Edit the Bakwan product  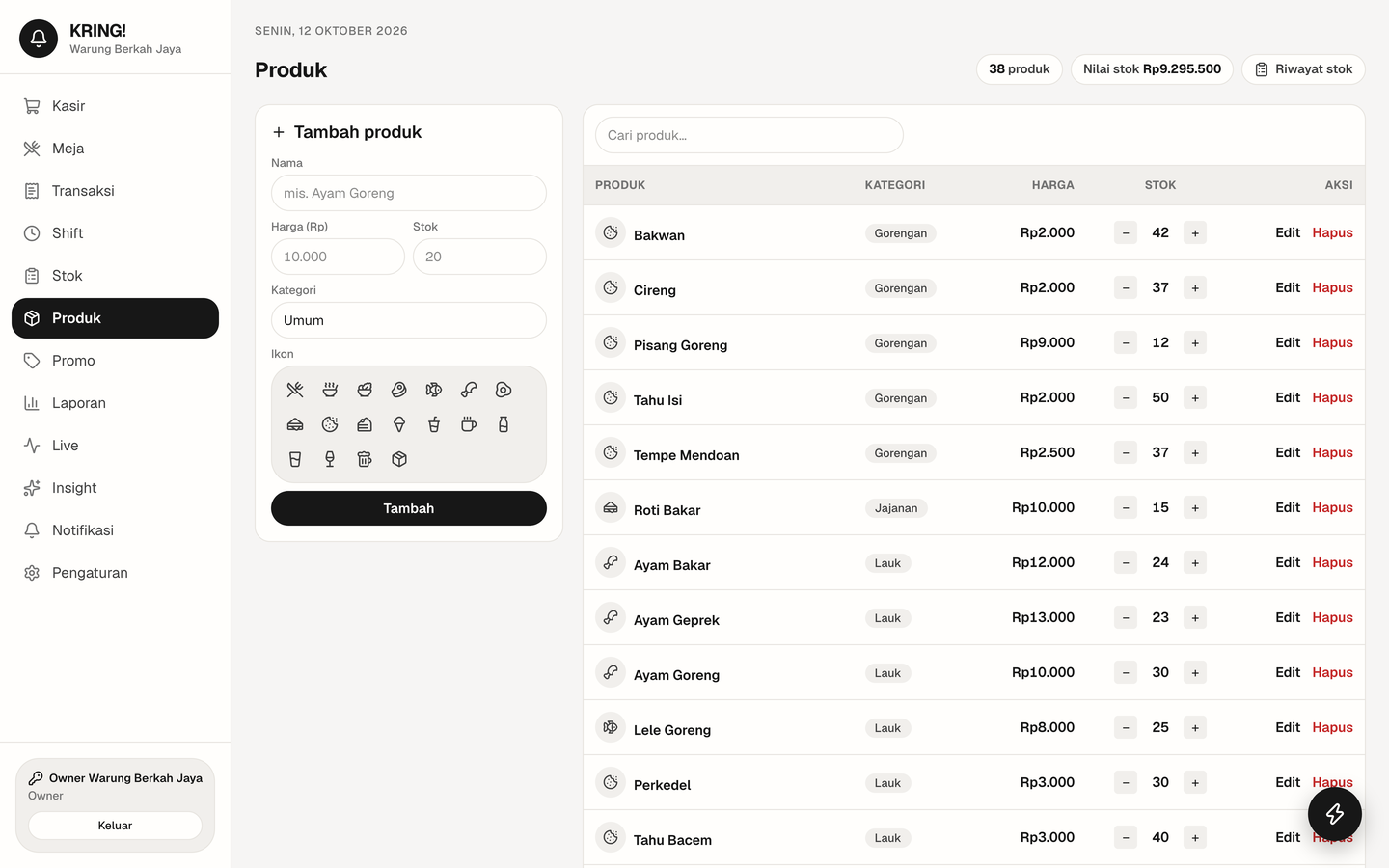[1288, 232]
